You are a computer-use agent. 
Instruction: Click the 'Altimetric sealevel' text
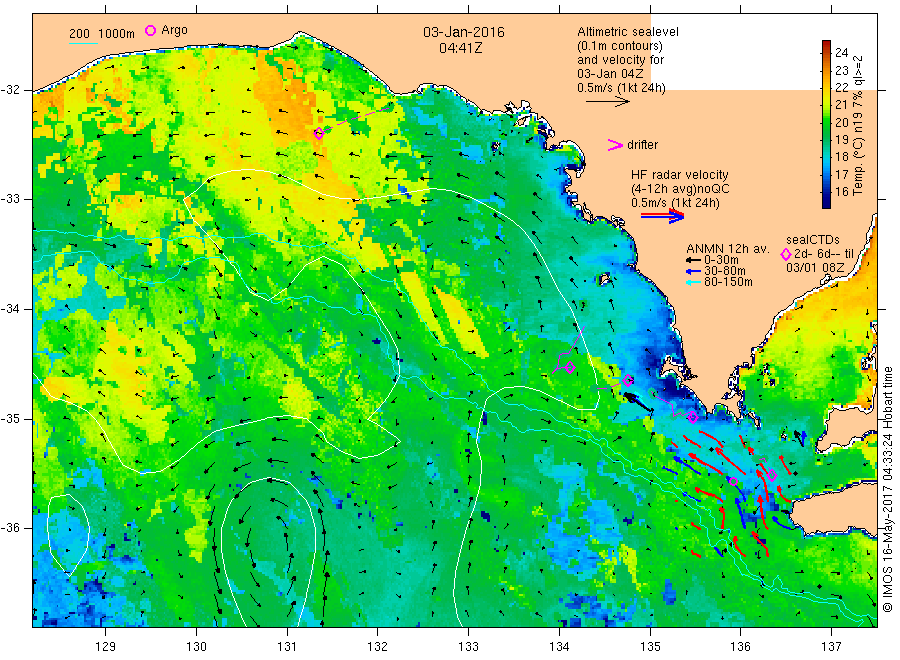click(x=628, y=32)
